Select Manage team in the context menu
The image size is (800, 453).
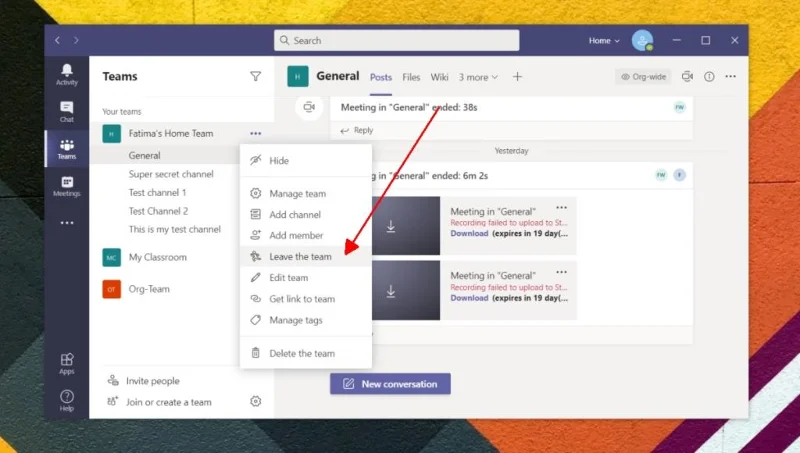306,194
